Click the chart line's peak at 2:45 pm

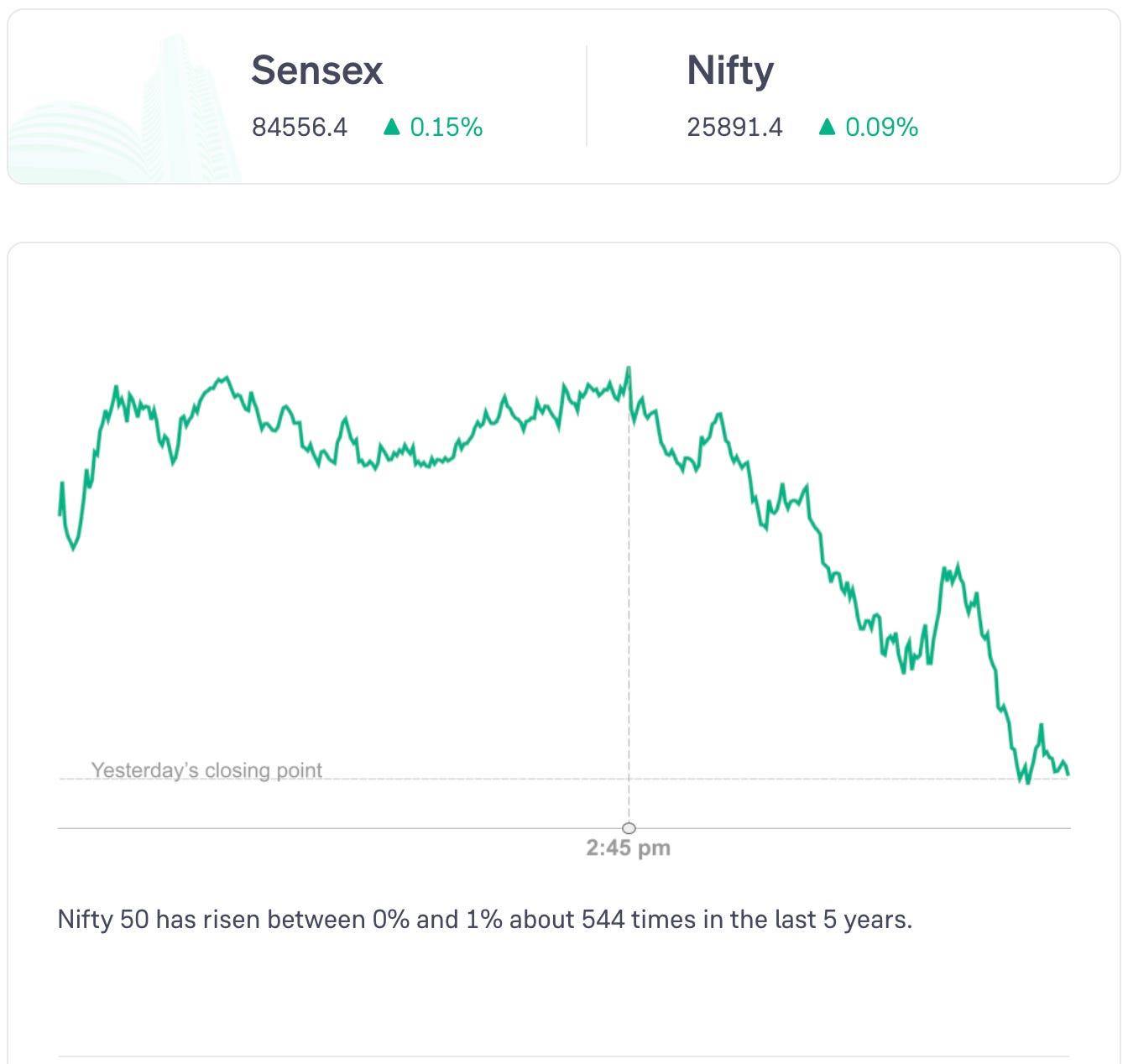629,368
